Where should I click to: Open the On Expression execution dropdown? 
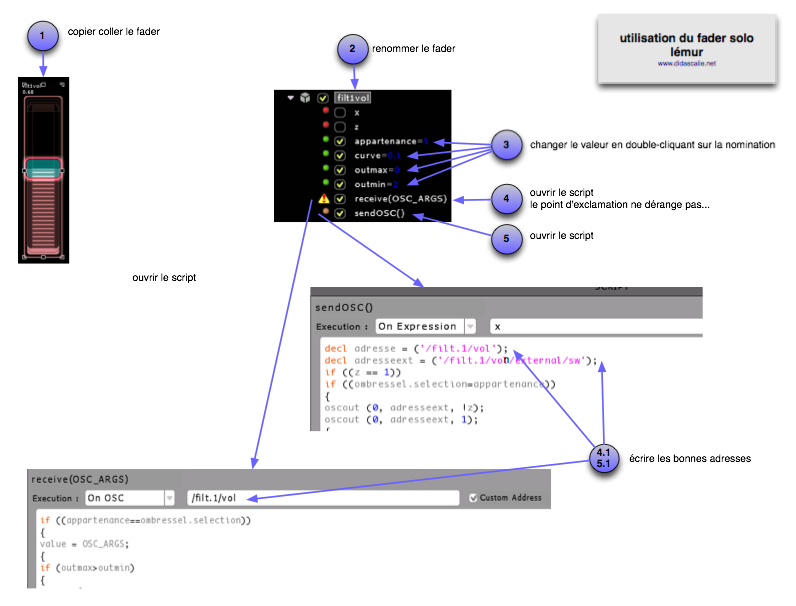(424, 326)
